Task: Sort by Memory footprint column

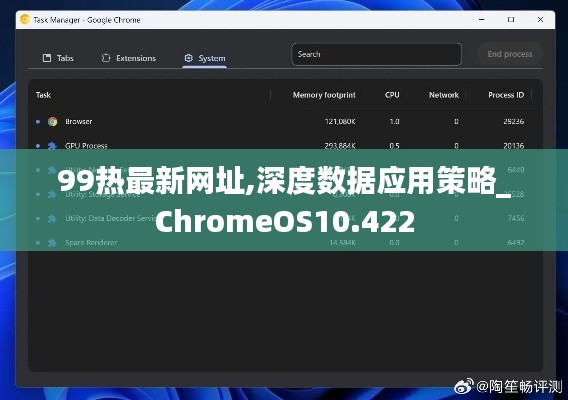Action: (324, 95)
